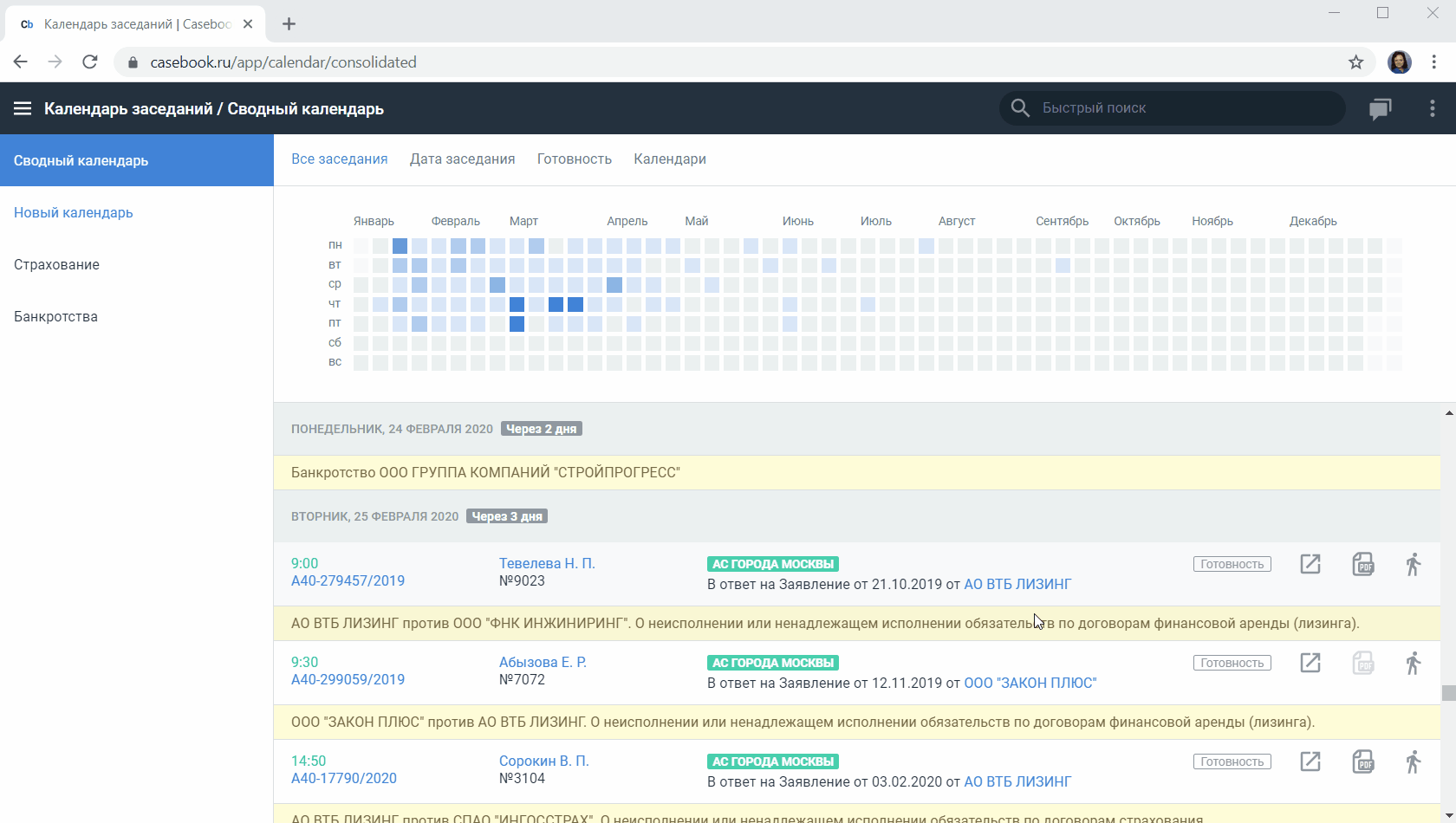Click the АС ГОРОДА МОСКВЫ badge for 9:30 hearing
Viewport: 1456px width, 823px height.
[773, 663]
